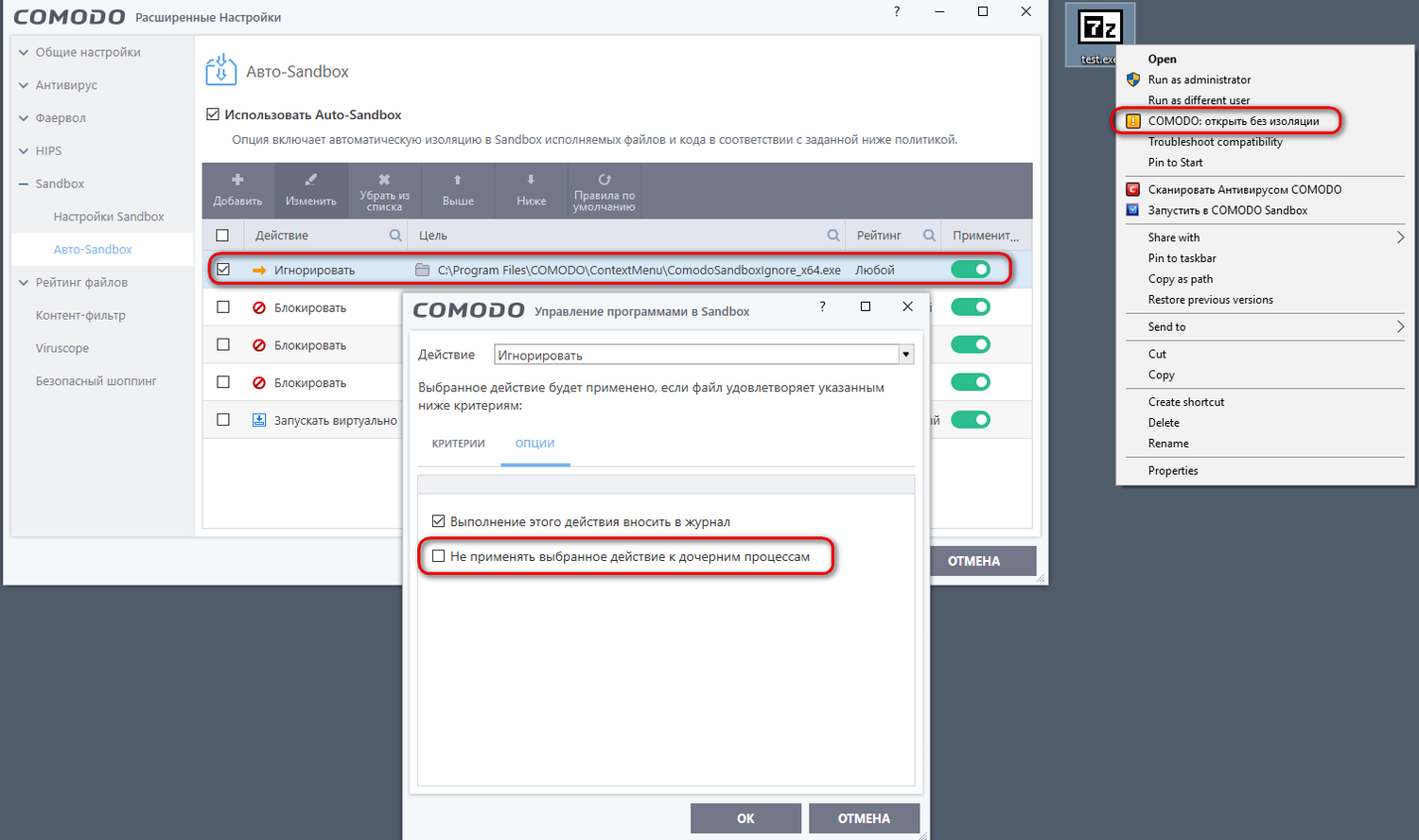Select Troubleshoot compatibility in context menu
Viewport: 1419px width, 840px height.
click(1216, 142)
